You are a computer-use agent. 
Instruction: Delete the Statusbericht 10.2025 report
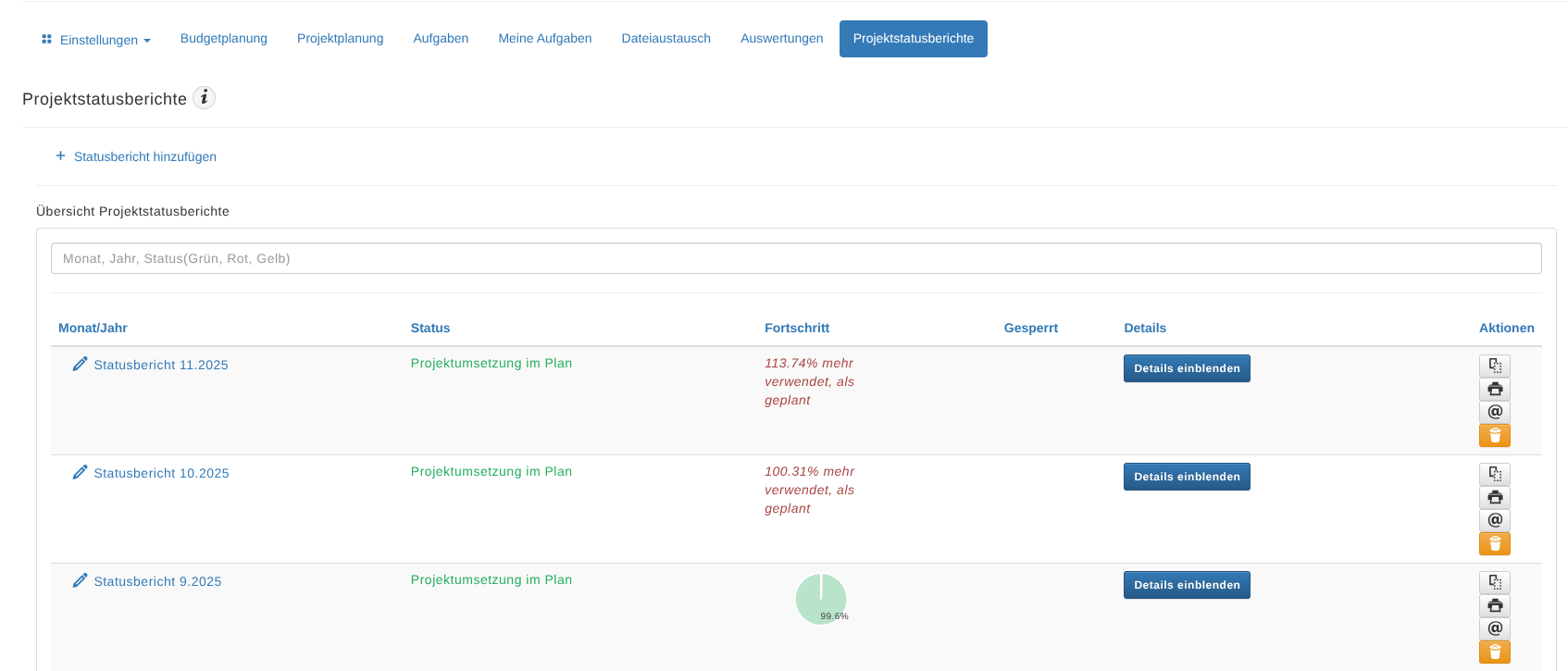click(1494, 543)
